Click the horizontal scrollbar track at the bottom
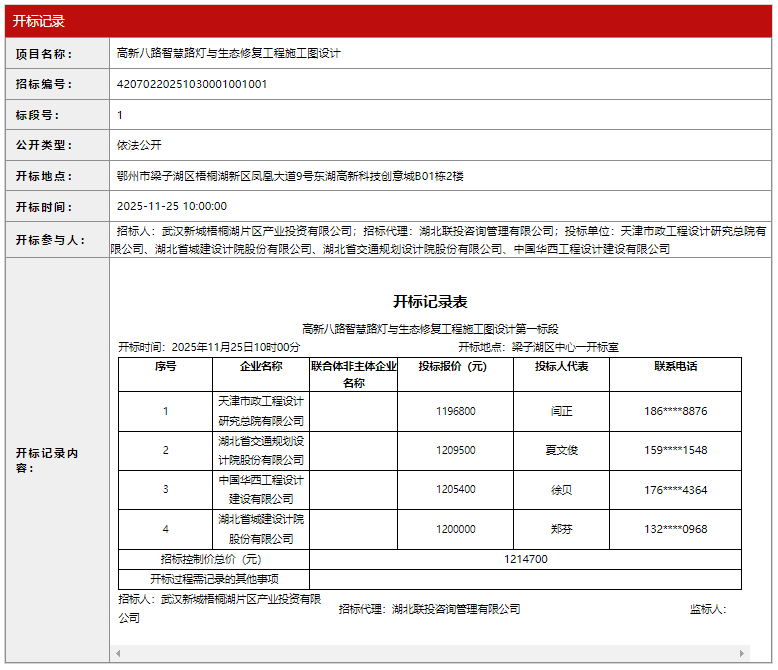The image size is (778, 670). (x=430, y=653)
